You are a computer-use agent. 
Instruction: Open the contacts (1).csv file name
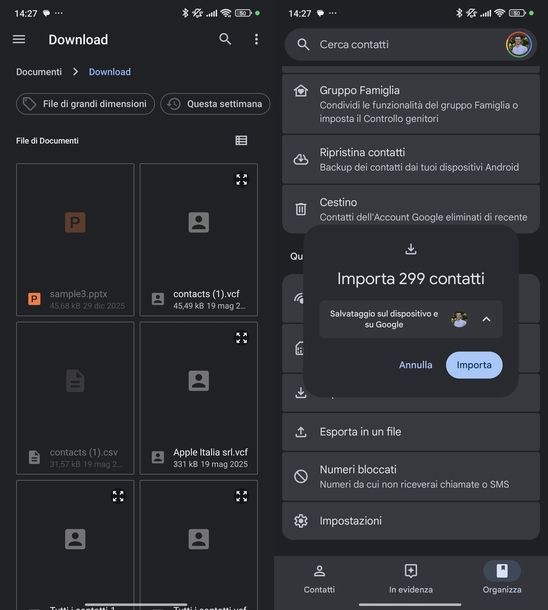(x=84, y=452)
